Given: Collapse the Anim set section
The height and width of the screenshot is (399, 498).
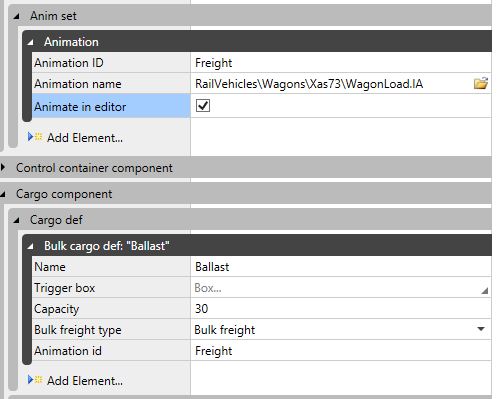Looking at the screenshot, I should click(16, 16).
